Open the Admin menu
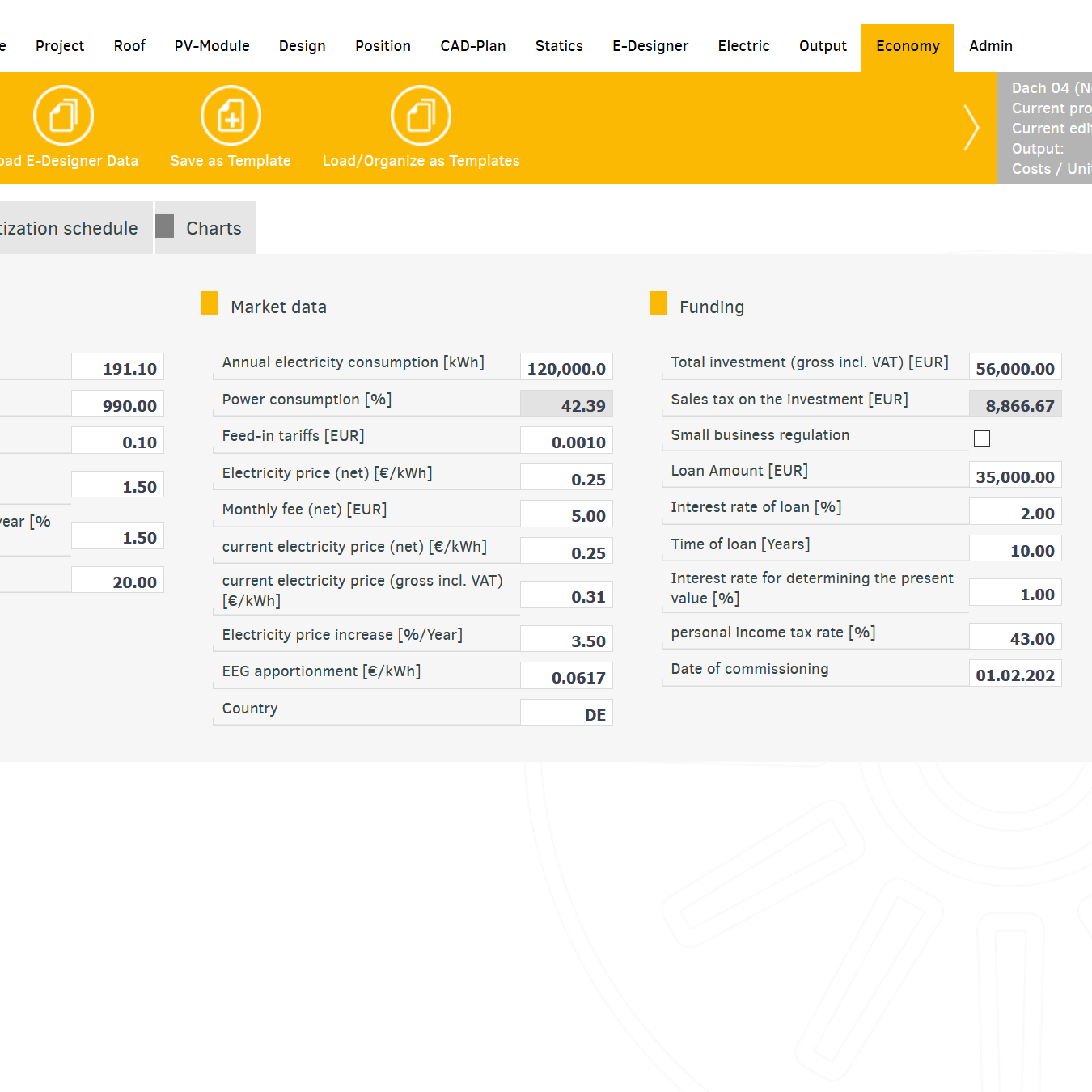 click(x=990, y=46)
